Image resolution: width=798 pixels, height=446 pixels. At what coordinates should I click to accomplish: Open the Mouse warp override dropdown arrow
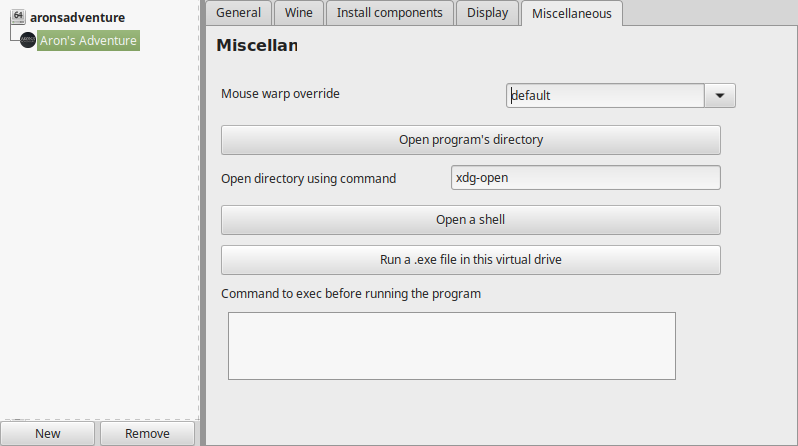(720, 95)
